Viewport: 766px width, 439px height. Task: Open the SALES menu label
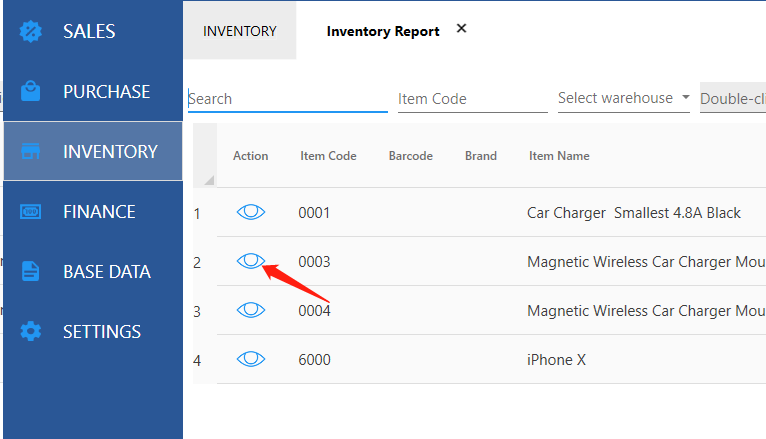(x=89, y=31)
